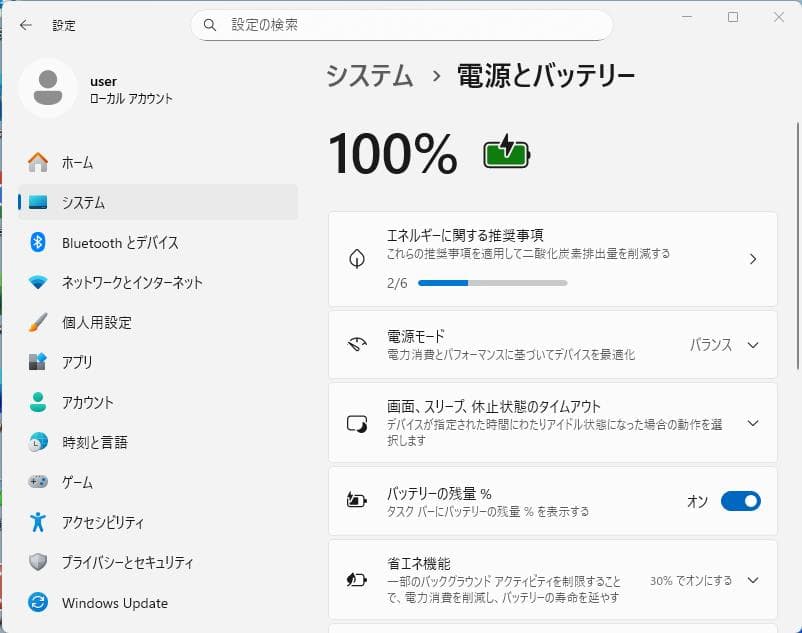Click the 設定の検索 search field
This screenshot has height=633, width=802.
pos(400,25)
